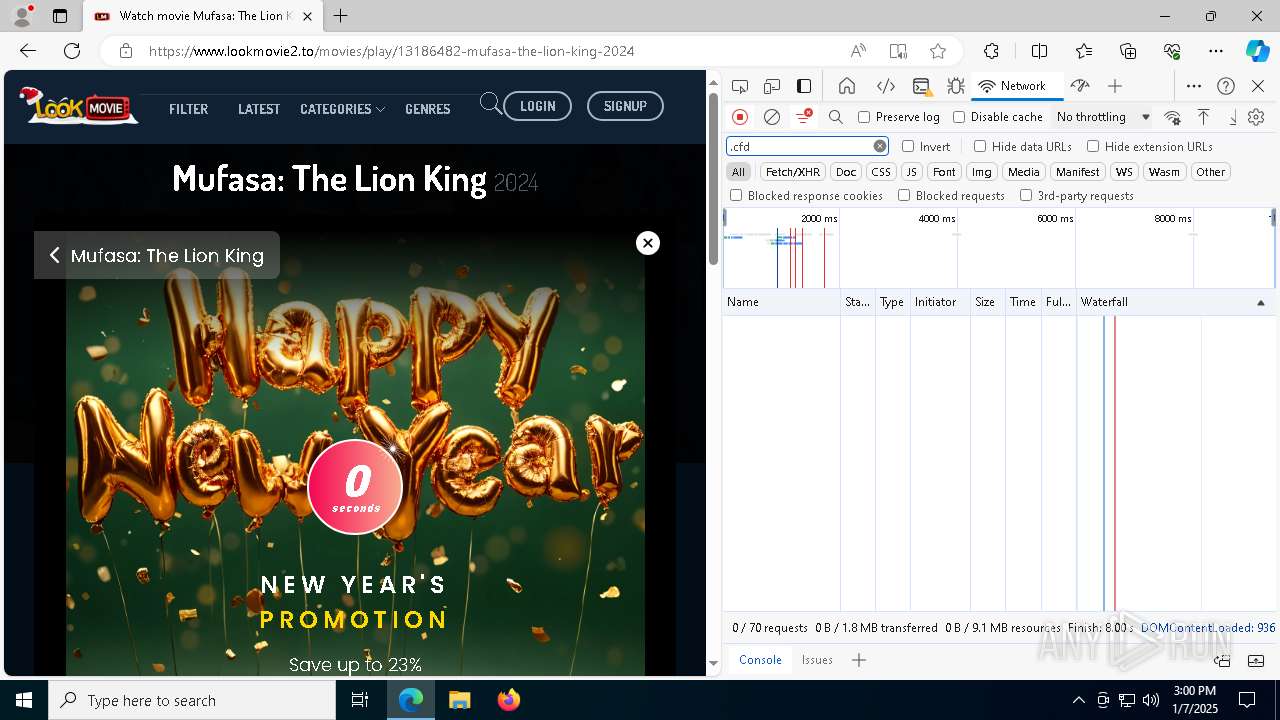This screenshot has width=1280, height=720.
Task: Add more tools with the plus icon
Action: click(1115, 86)
